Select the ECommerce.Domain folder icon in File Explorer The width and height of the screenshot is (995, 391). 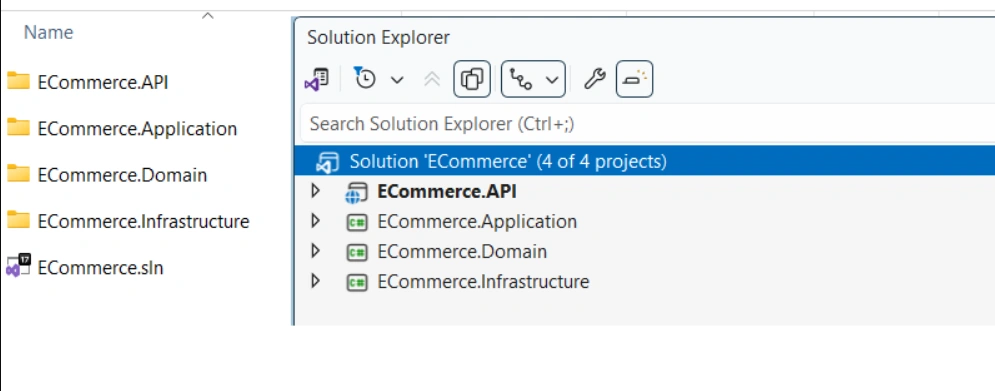pyautogui.click(x=18, y=173)
